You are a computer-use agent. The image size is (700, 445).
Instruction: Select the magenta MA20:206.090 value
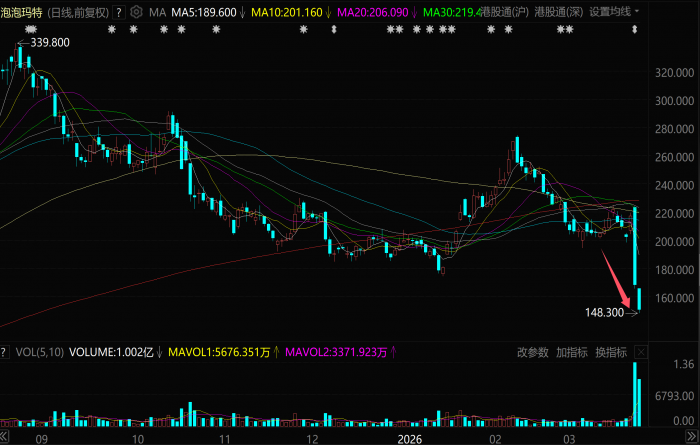[372, 12]
